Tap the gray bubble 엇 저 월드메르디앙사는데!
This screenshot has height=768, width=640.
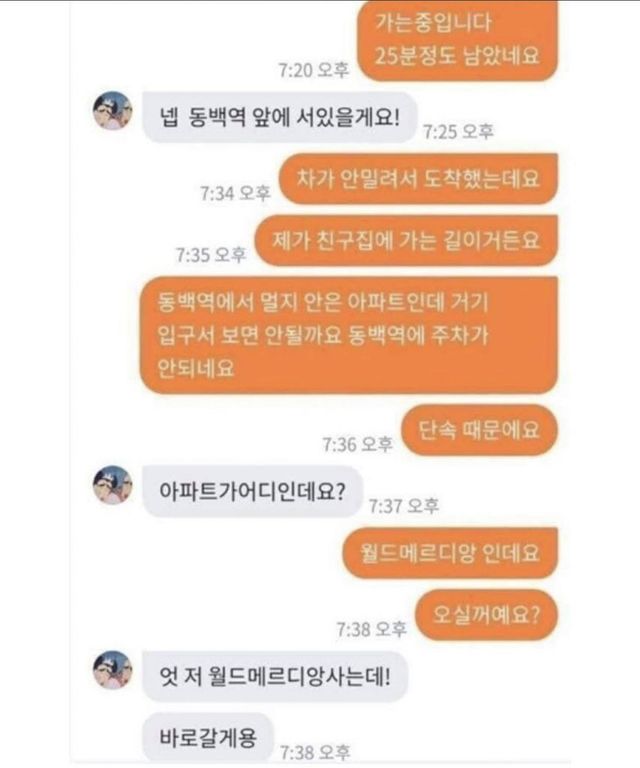coord(275,677)
